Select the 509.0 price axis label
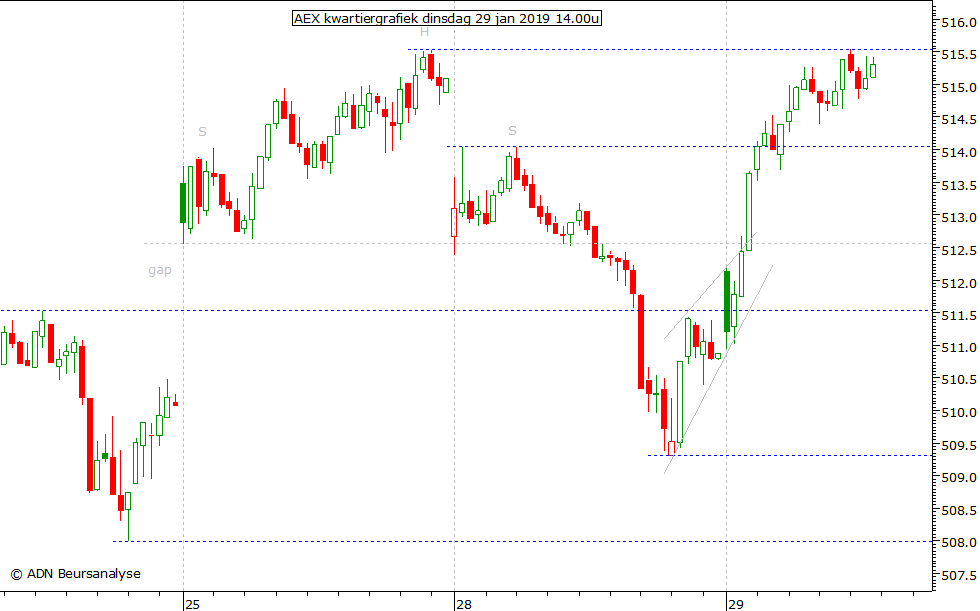 (959, 478)
